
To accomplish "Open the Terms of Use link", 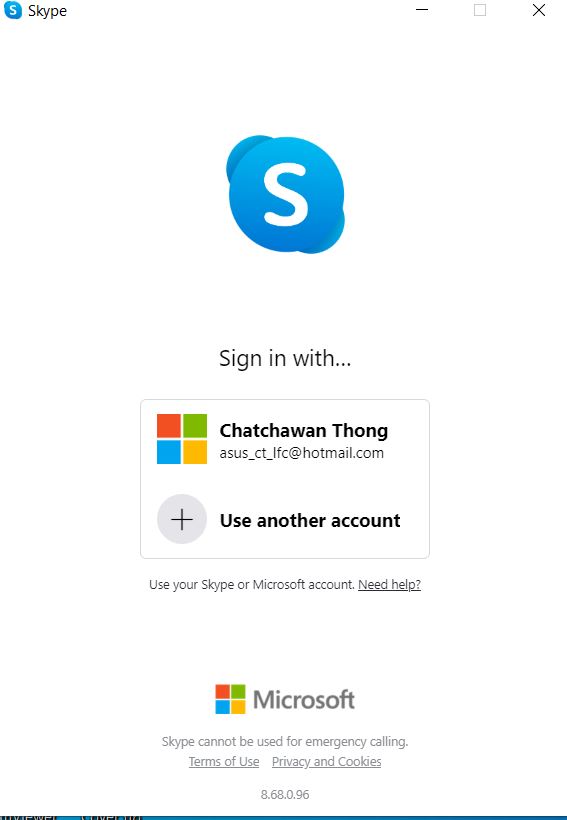I will [224, 761].
